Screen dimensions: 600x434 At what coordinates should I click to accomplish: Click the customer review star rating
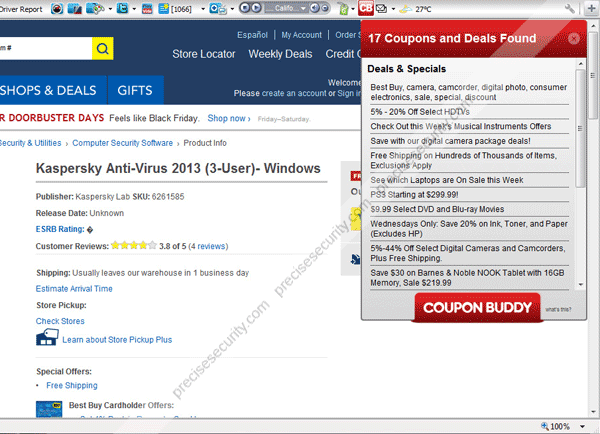point(134,245)
